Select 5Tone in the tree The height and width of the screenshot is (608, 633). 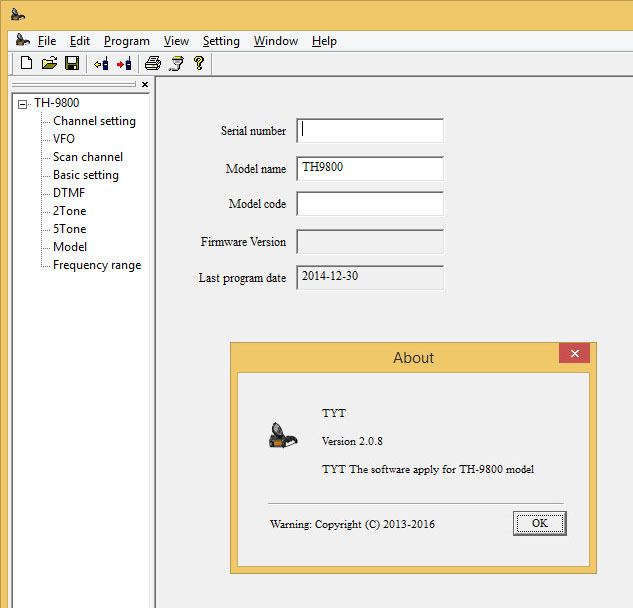[x=69, y=229]
